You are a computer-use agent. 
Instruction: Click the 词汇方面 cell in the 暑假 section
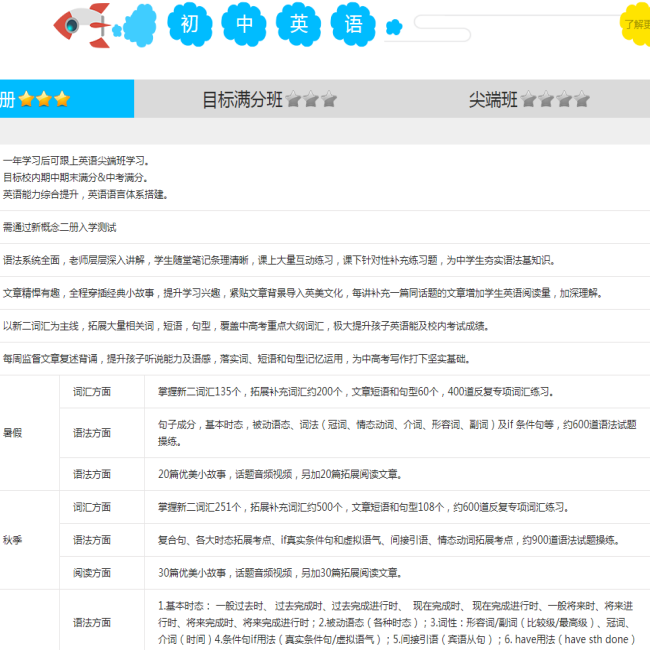[x=92, y=392]
